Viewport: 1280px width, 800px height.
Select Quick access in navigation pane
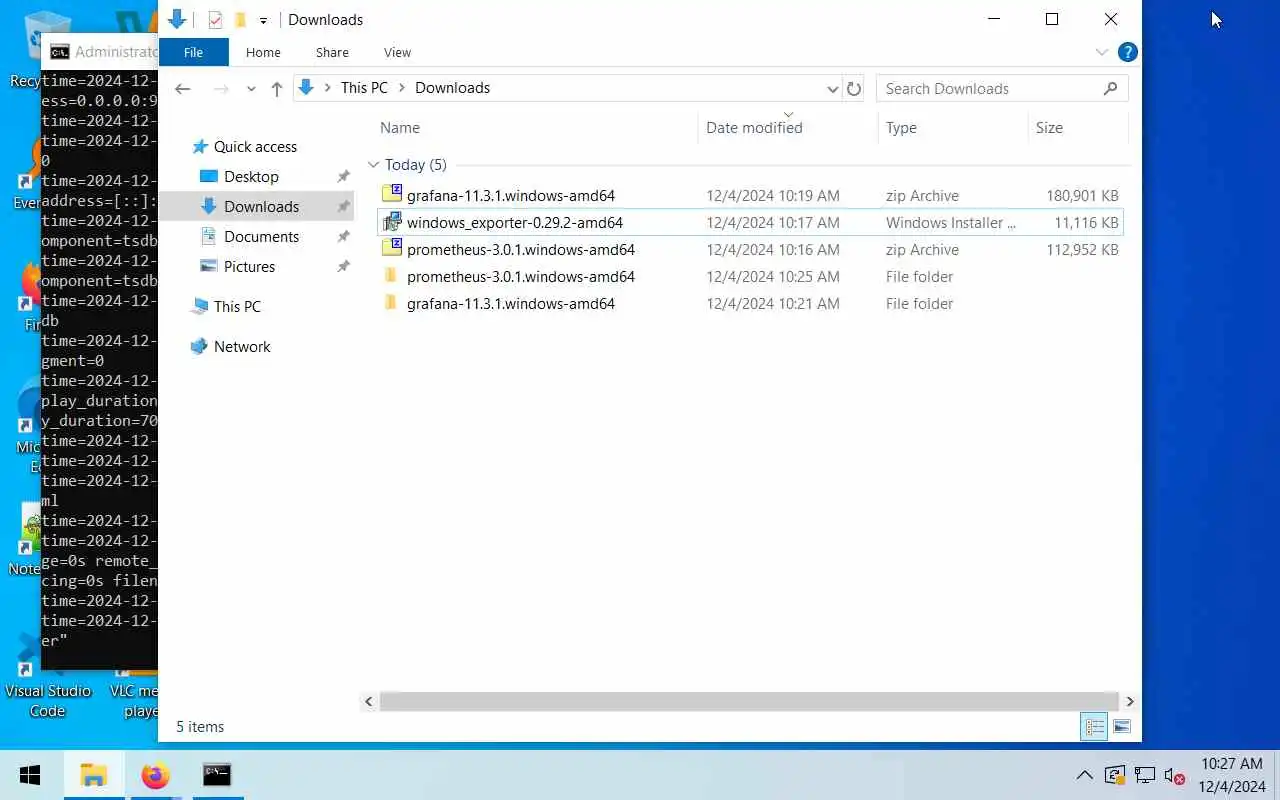pyautogui.click(x=255, y=146)
